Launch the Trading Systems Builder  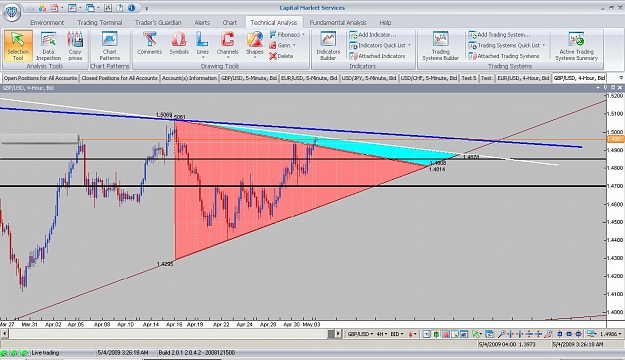pyautogui.click(x=440, y=46)
